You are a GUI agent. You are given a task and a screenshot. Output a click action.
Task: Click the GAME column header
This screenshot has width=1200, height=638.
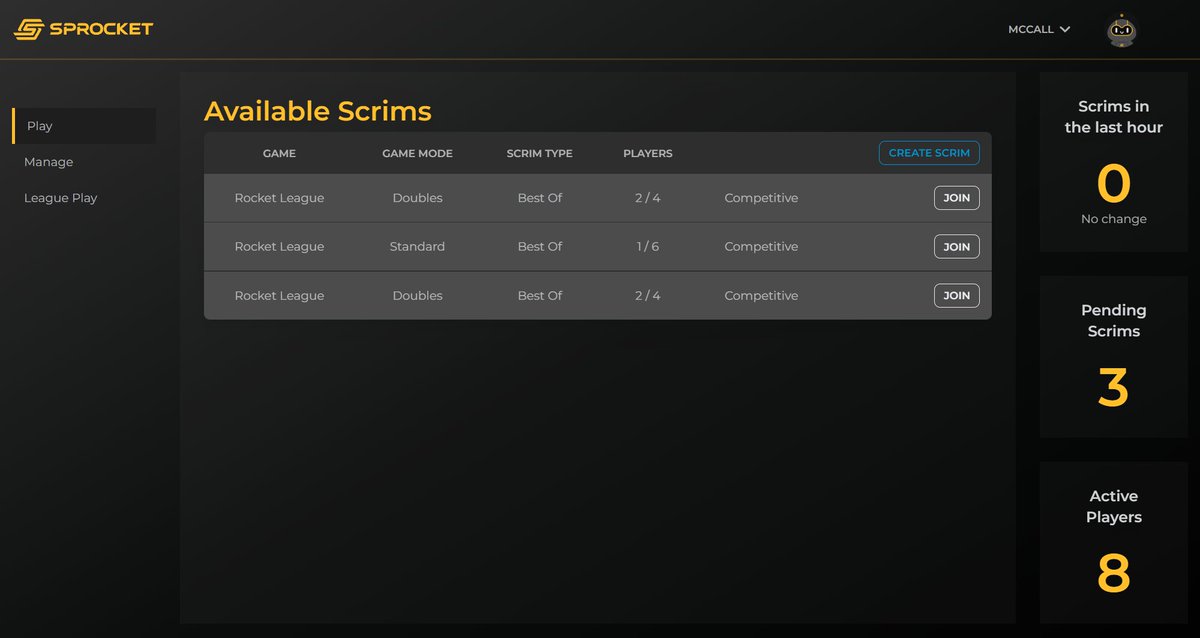(x=279, y=154)
